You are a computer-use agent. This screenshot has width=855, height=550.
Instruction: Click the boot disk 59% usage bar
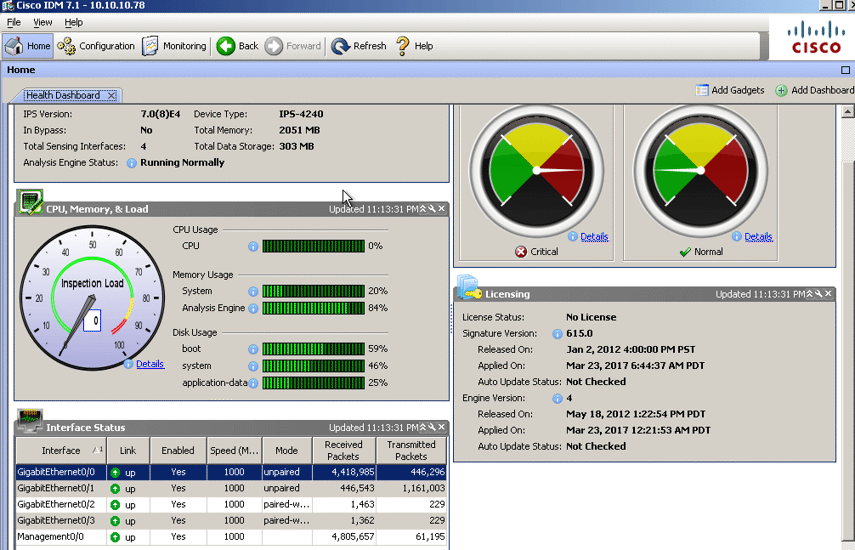tap(314, 349)
